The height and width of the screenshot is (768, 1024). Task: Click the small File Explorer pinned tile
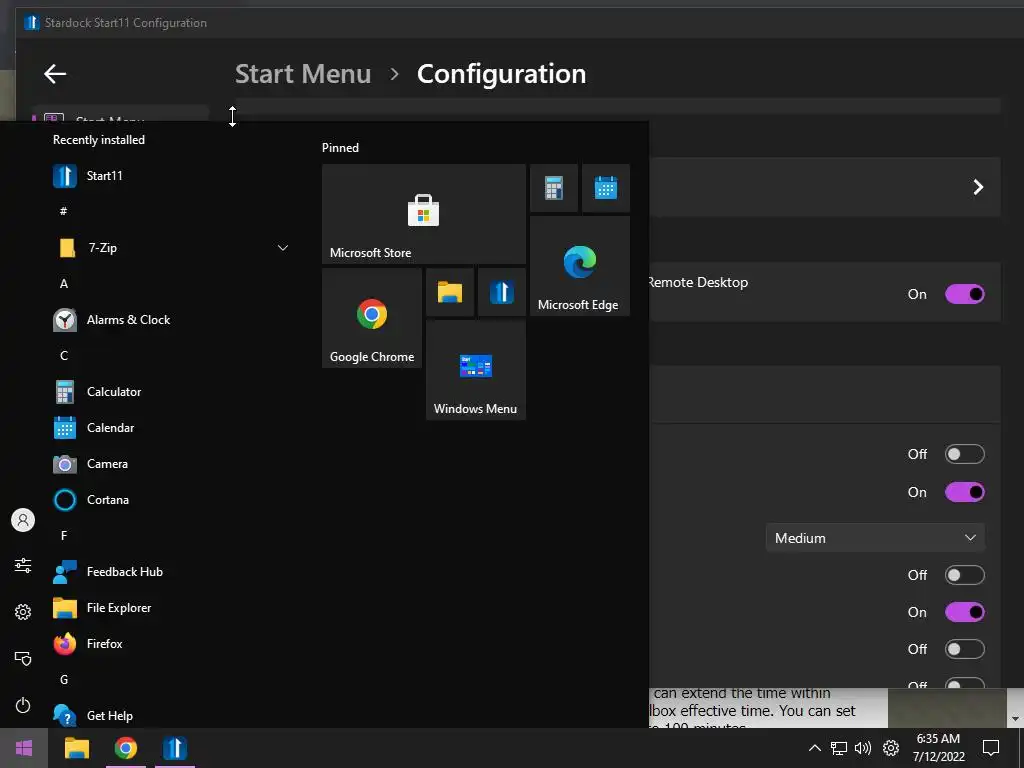point(450,292)
